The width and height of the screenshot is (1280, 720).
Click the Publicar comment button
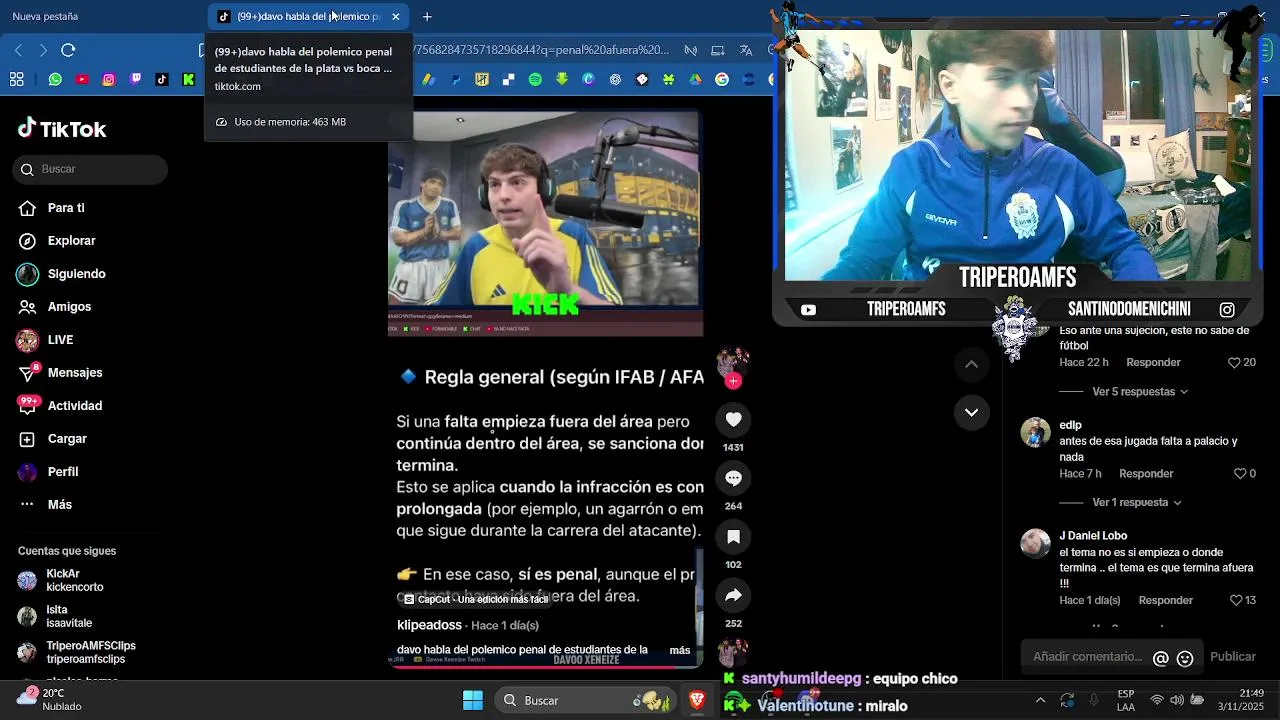[x=1233, y=657]
